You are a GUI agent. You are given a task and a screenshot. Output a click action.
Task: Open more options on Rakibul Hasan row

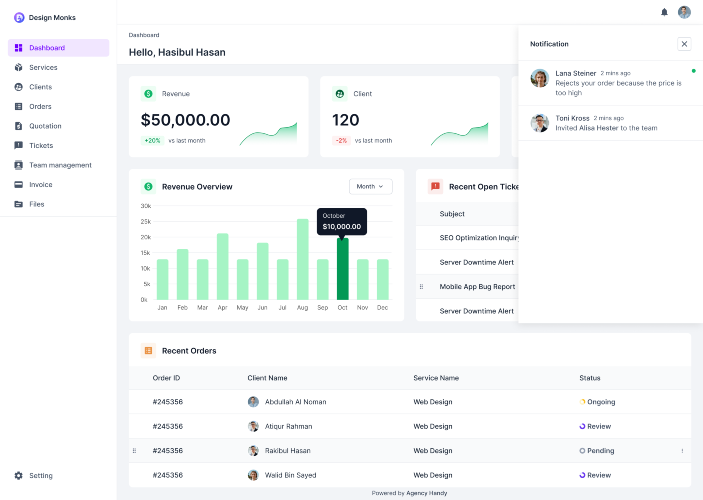pos(682,451)
